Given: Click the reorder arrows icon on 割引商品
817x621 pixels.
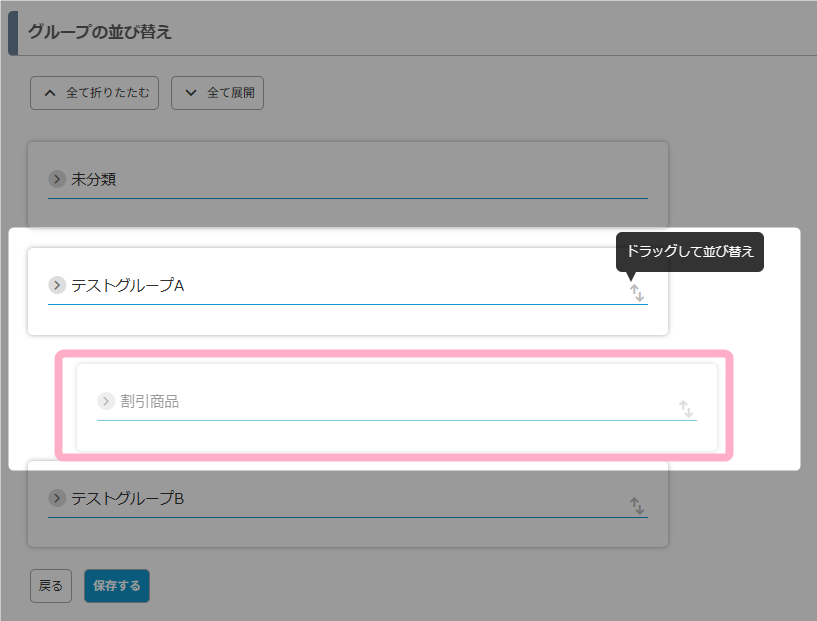Looking at the screenshot, I should (x=686, y=409).
